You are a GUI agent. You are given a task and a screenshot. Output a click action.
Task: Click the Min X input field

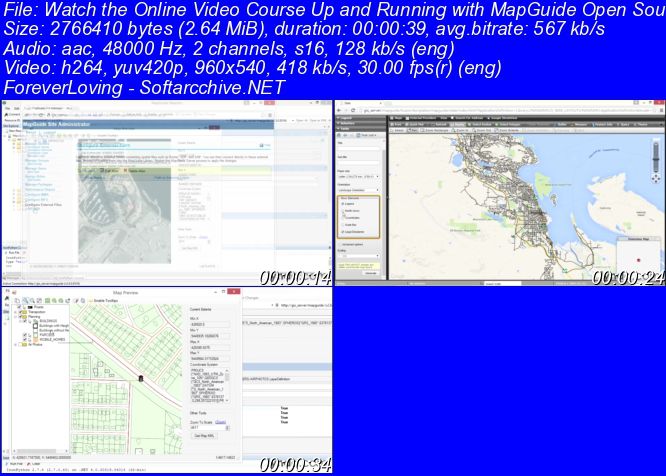[210, 324]
